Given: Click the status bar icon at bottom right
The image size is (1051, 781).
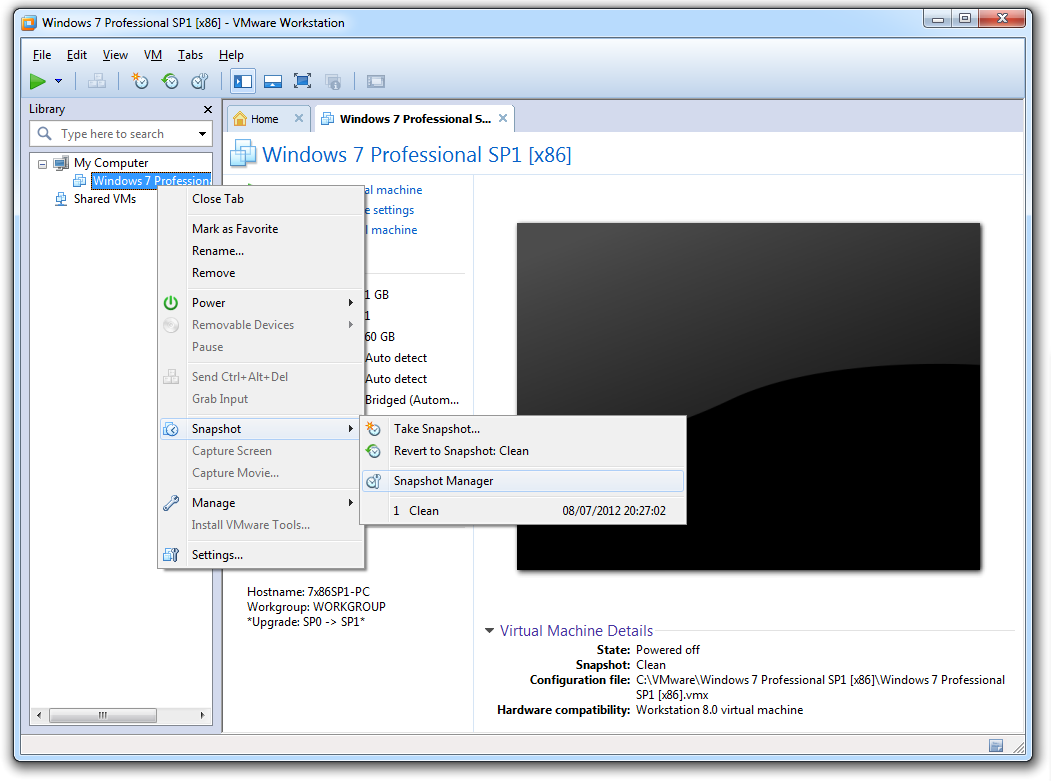Looking at the screenshot, I should tap(996, 745).
